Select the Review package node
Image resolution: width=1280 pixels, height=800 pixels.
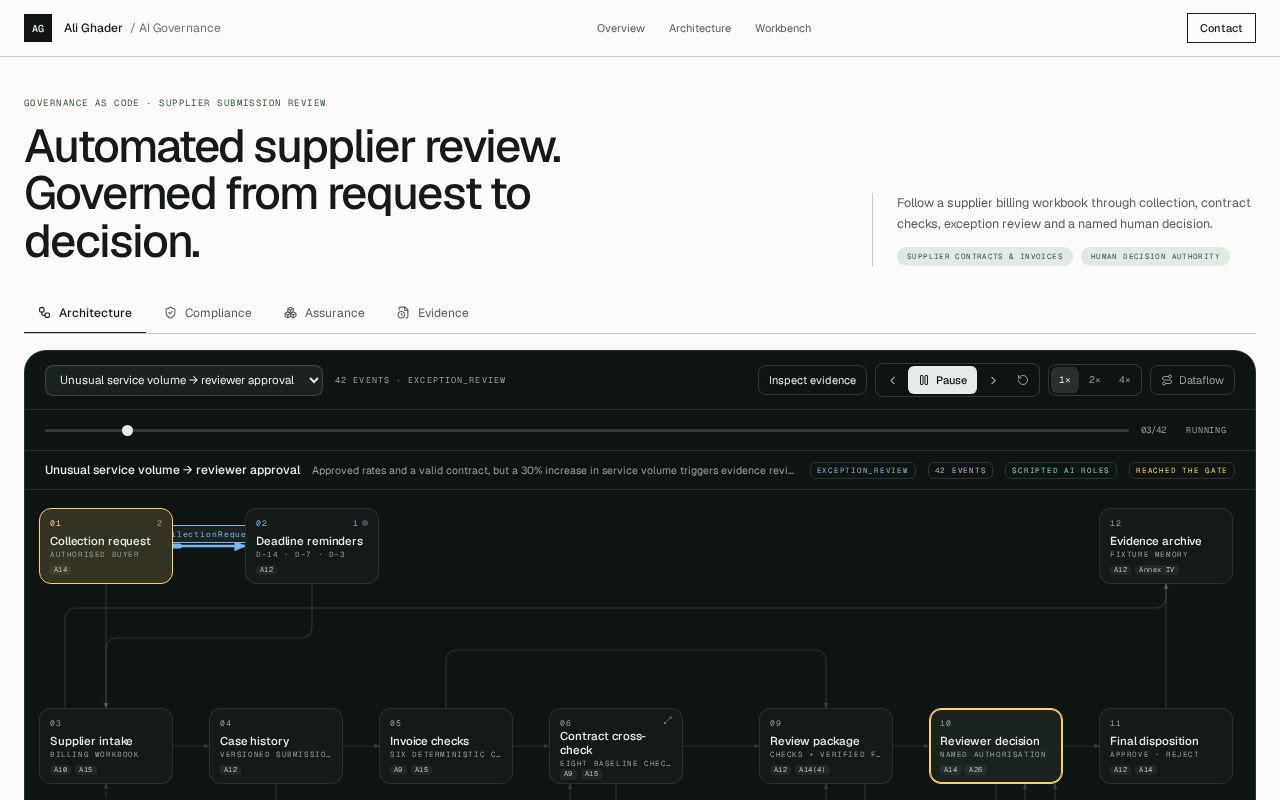click(826, 746)
